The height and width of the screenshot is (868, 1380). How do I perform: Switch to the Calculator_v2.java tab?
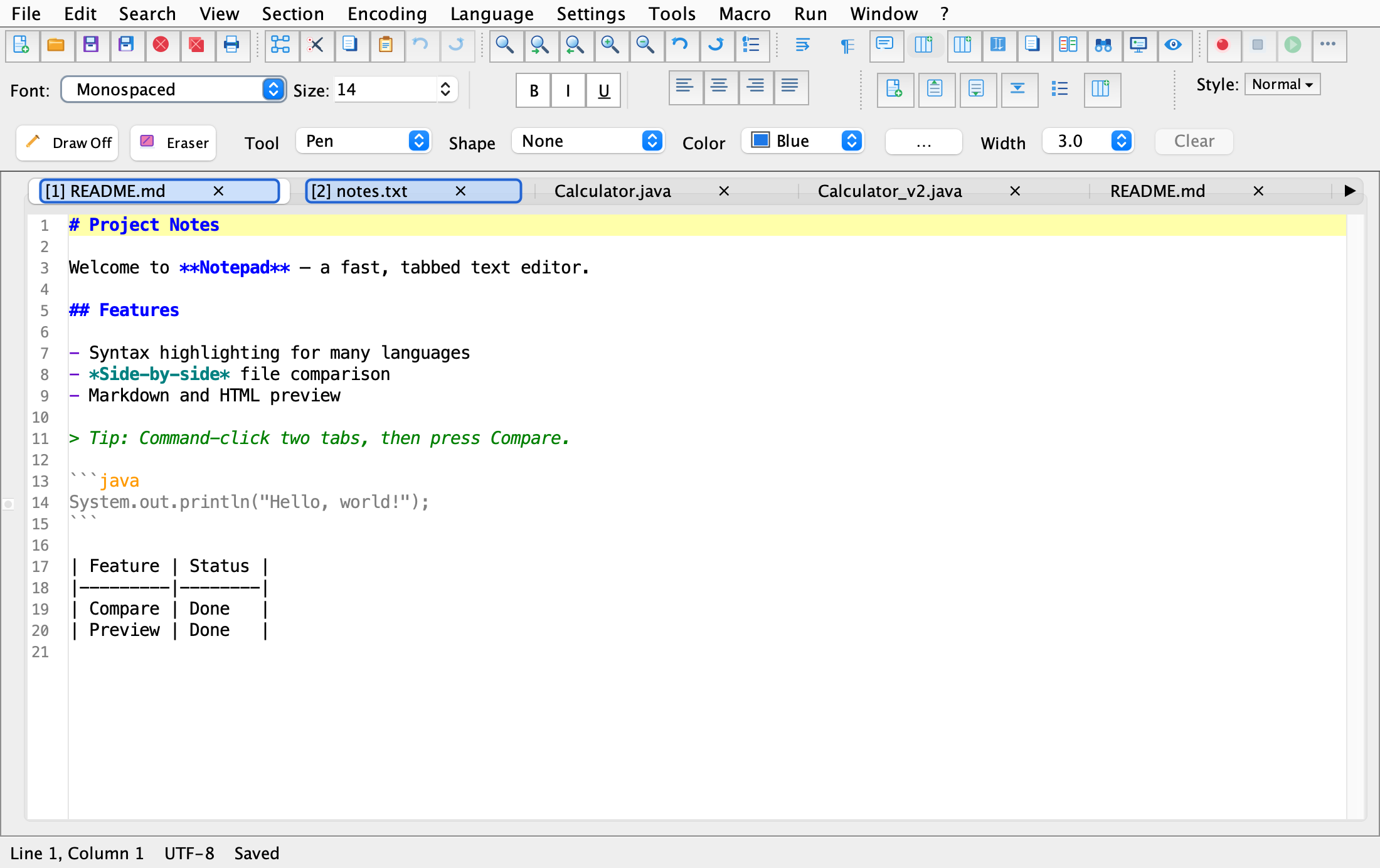coord(889,191)
